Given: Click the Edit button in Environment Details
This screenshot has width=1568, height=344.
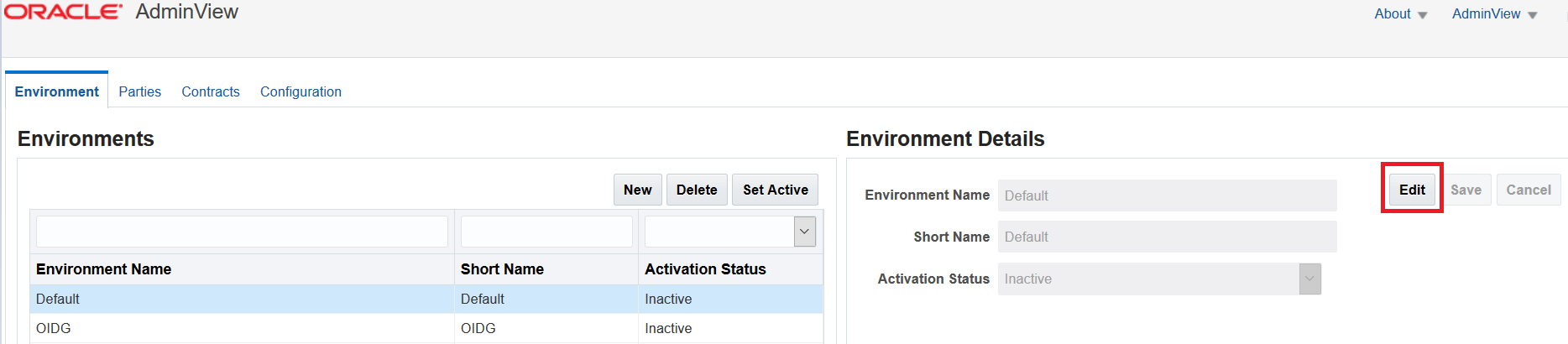Looking at the screenshot, I should click(x=1412, y=190).
